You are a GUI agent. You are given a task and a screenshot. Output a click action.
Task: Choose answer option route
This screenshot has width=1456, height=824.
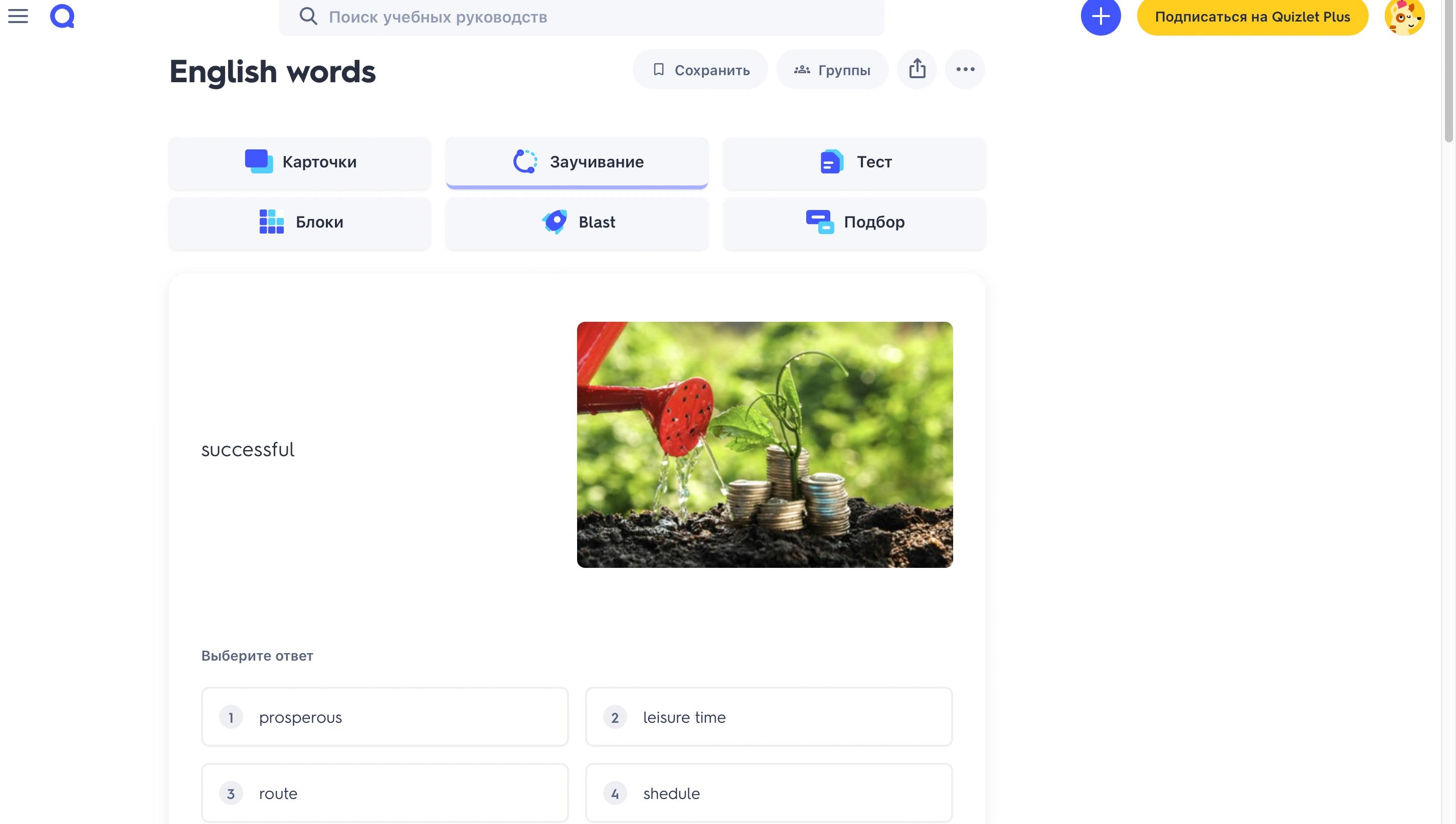pyautogui.click(x=385, y=793)
